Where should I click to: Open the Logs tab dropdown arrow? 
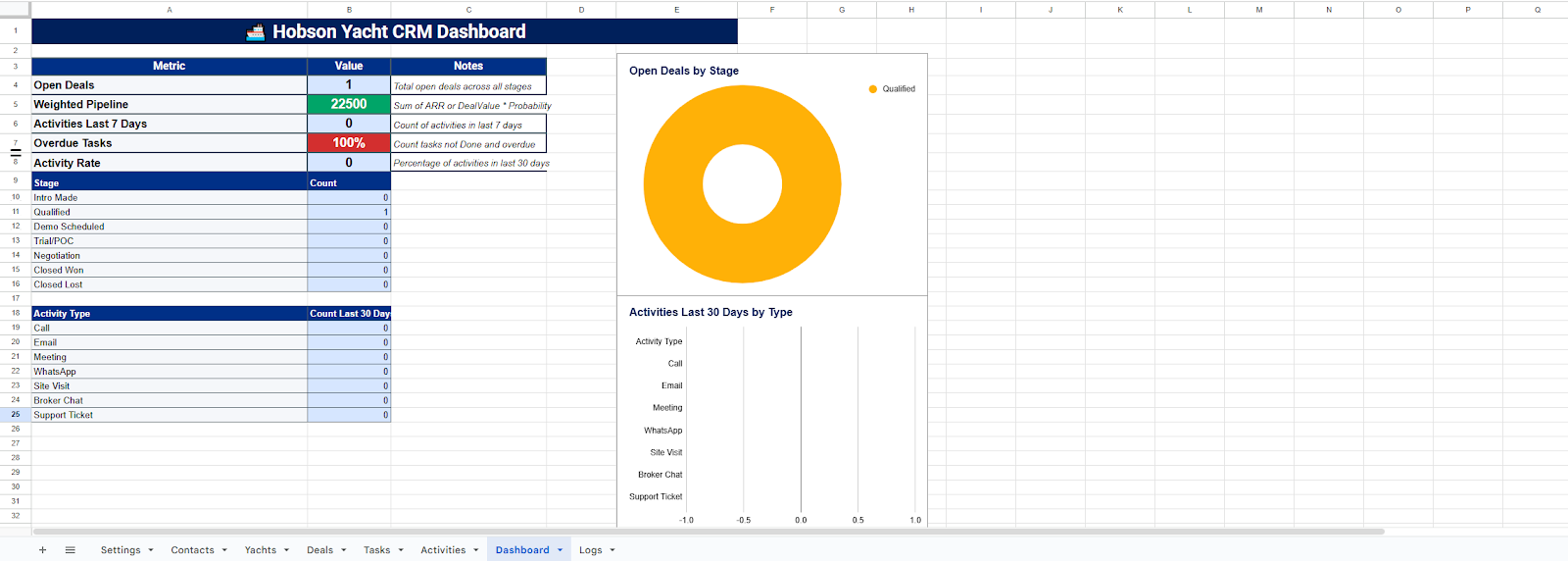coord(612,550)
